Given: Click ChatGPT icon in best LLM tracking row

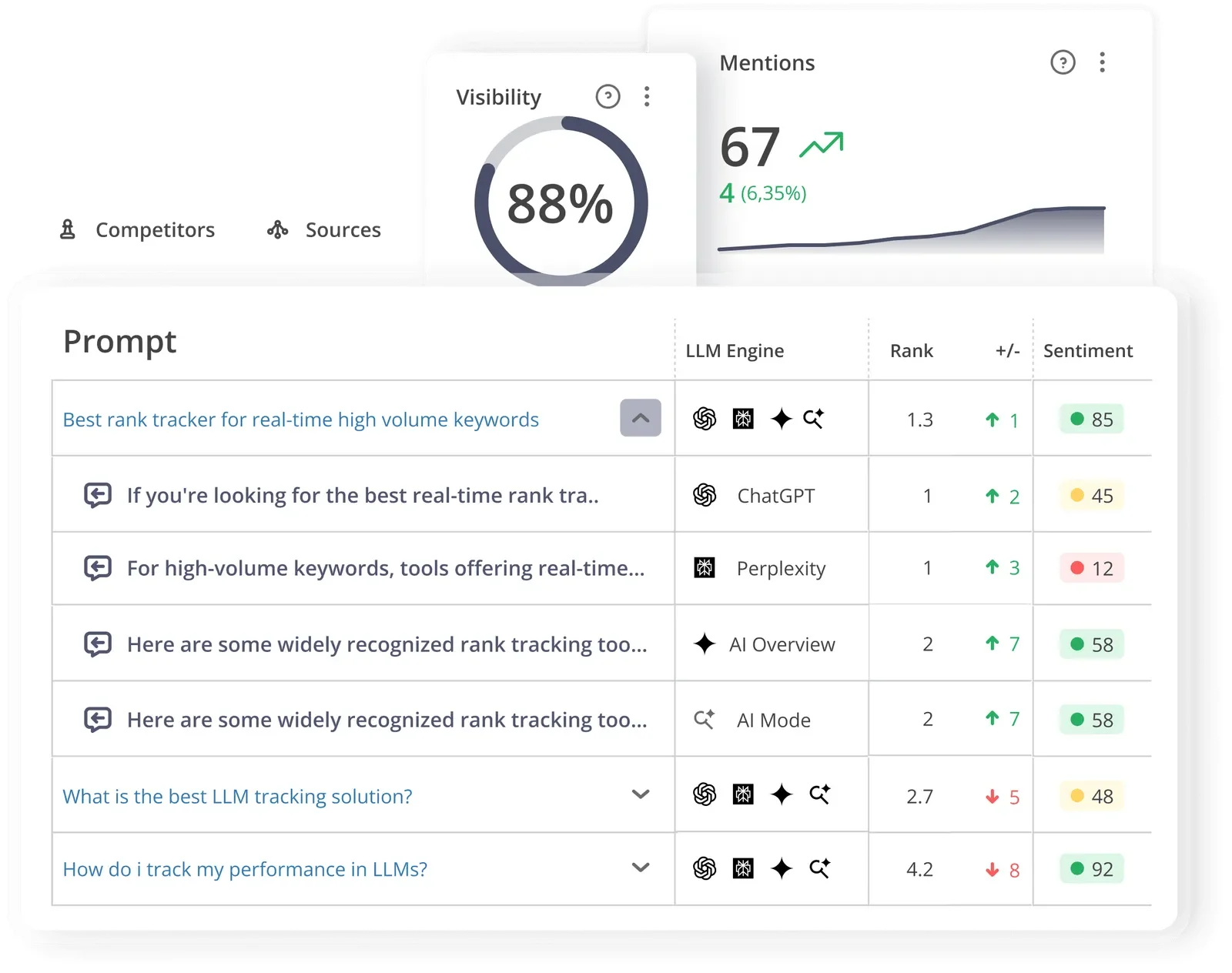Looking at the screenshot, I should point(705,794).
